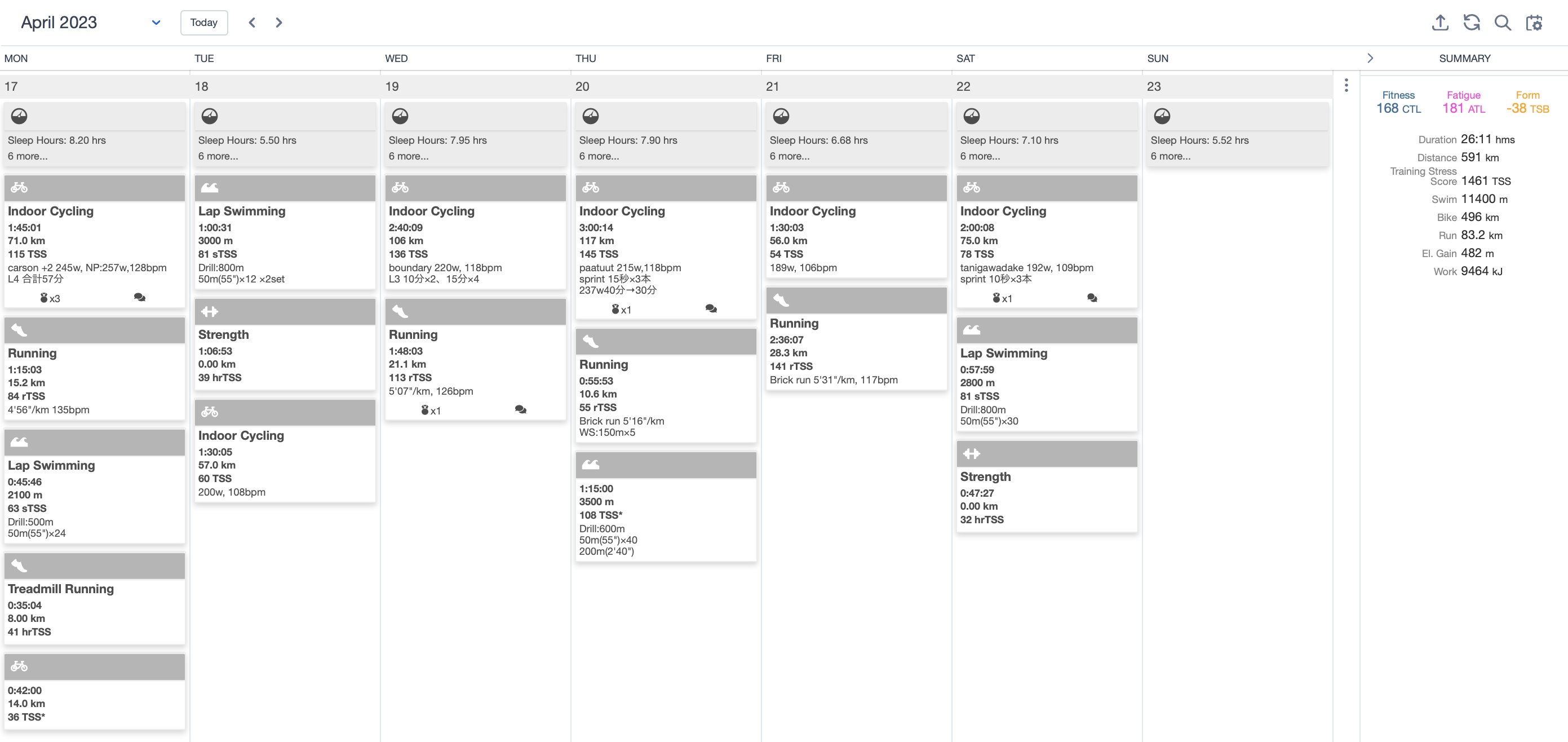Open the calendar search icon
Screen dimensions: 1568x742
1503,23
